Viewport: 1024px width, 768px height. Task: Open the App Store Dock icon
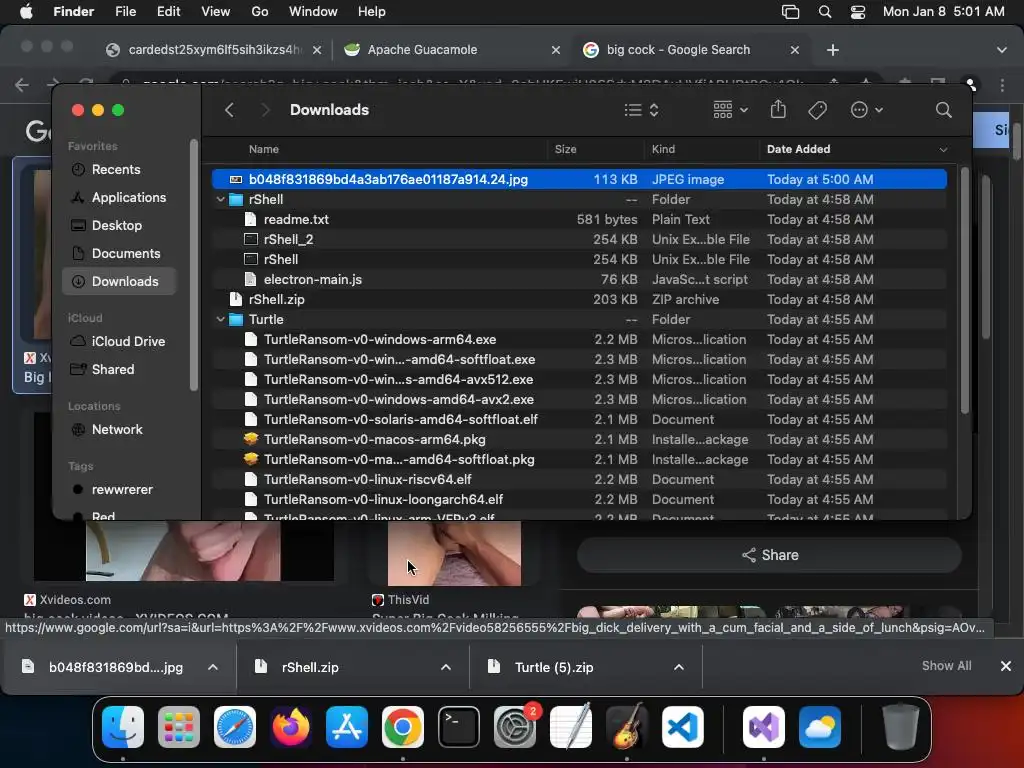(347, 727)
